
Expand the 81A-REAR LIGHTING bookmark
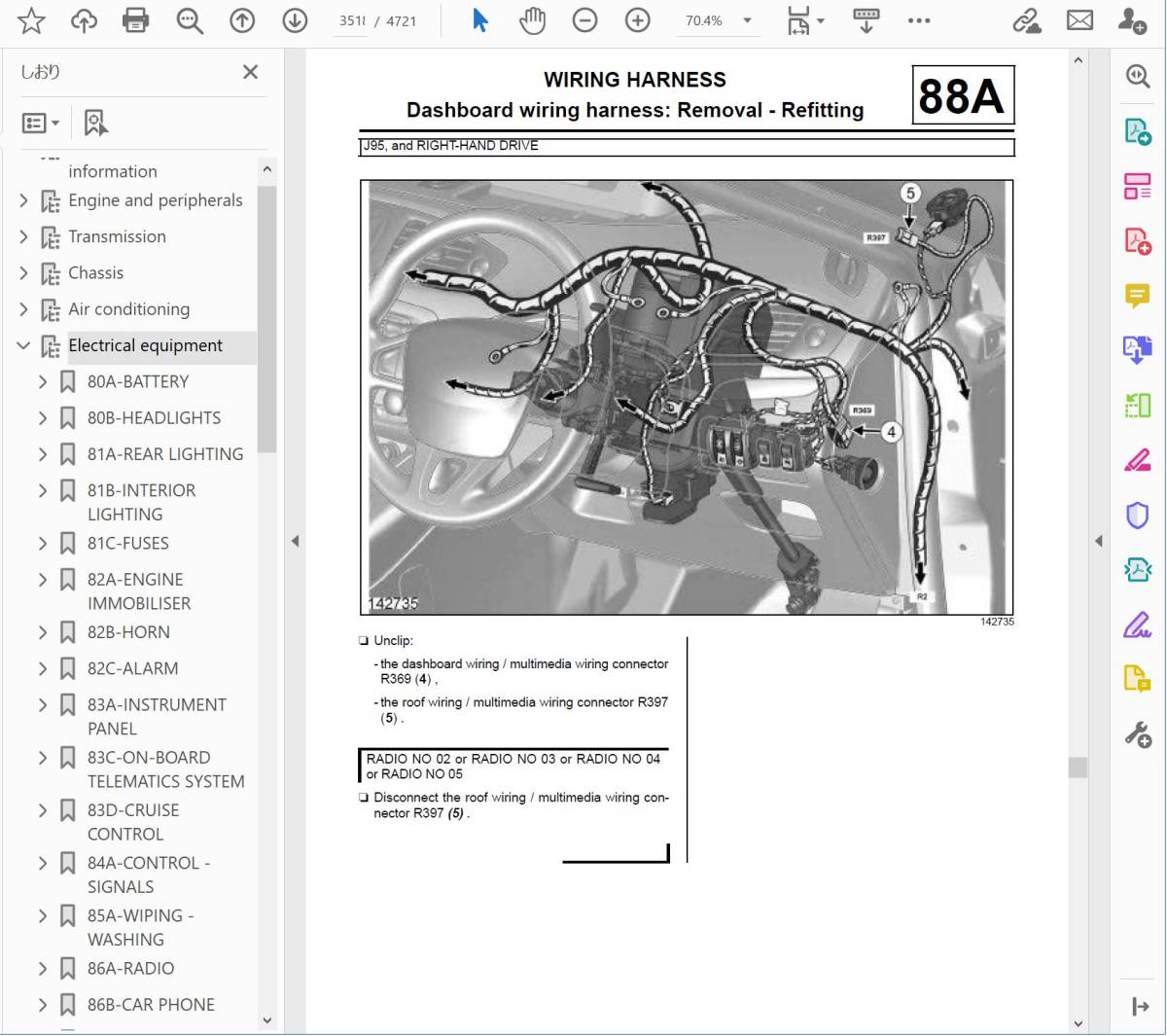pos(42,454)
